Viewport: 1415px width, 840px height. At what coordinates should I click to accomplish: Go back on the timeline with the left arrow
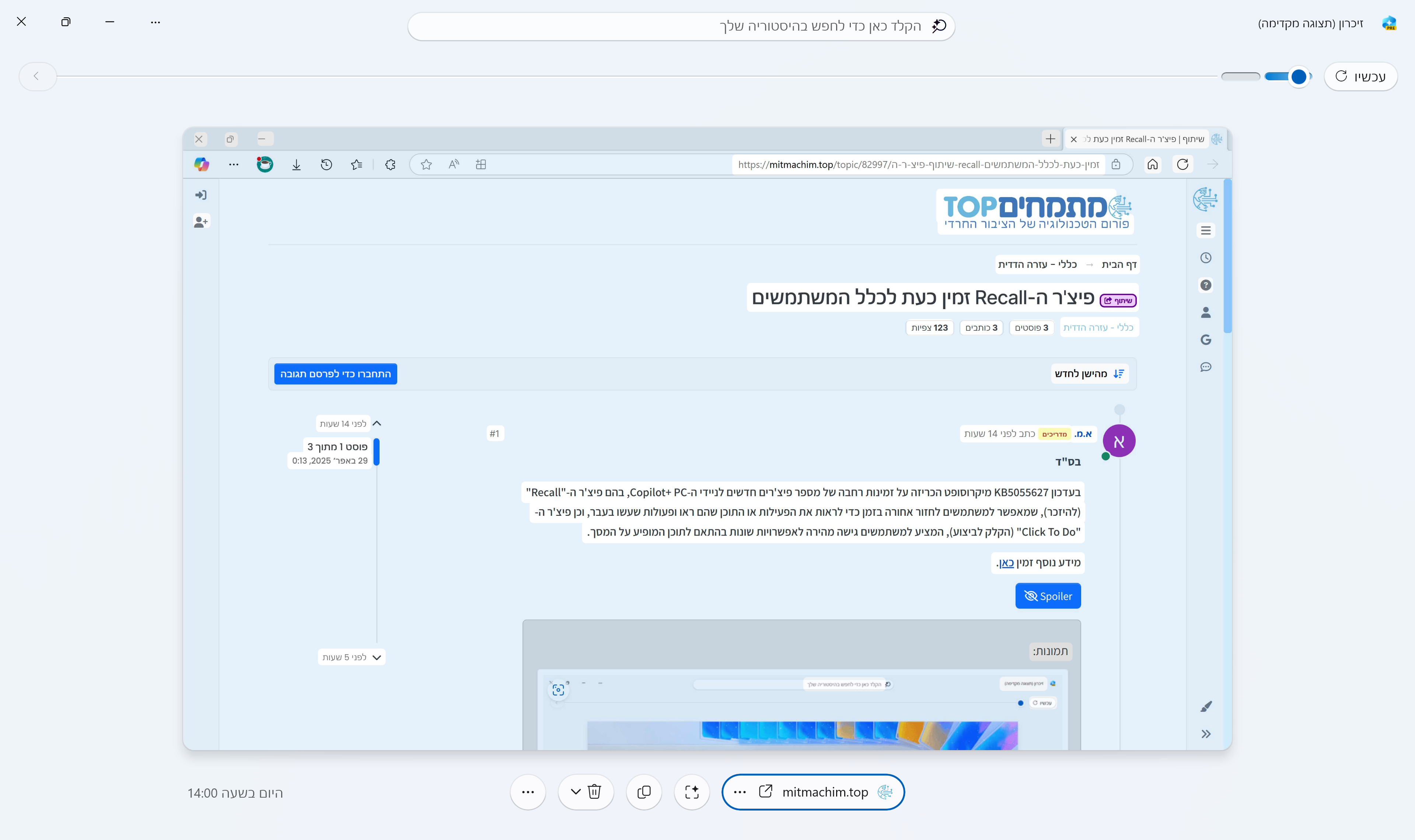[37, 76]
